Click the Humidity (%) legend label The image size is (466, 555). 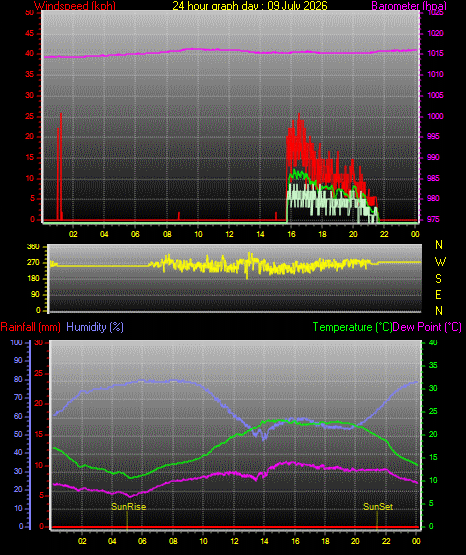point(95,327)
